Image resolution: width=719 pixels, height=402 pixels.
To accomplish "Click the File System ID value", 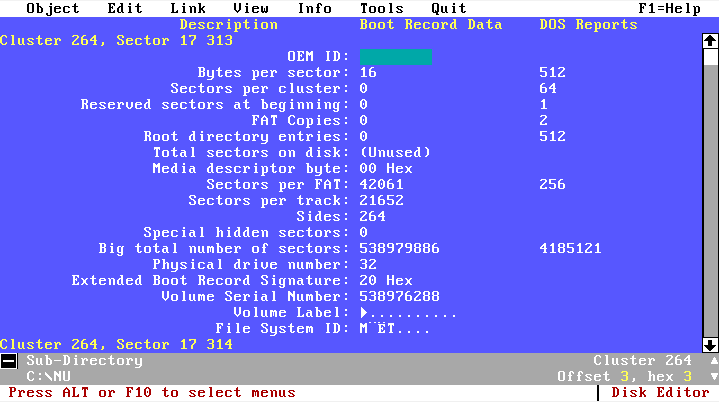I will (394, 329).
